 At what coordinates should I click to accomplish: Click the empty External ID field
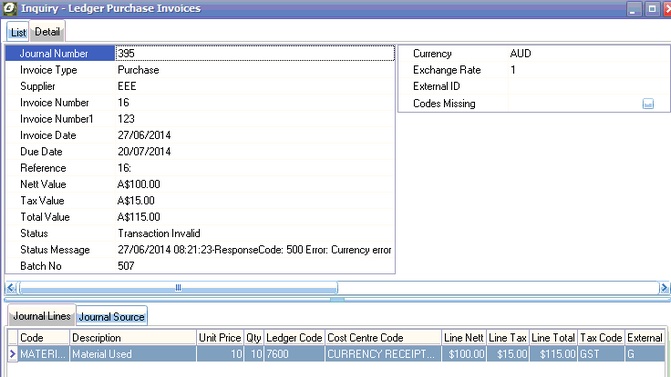[x=588, y=86]
